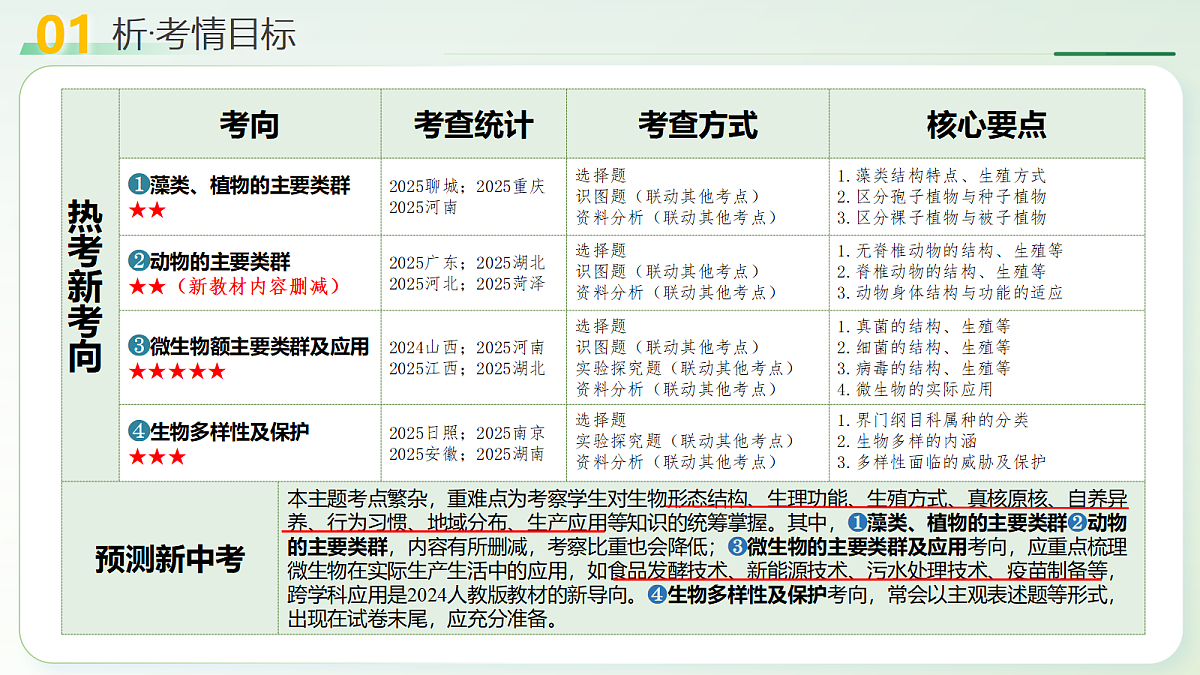The image size is (1200, 675).
Task: Click the cell 2025日照；2025南京
Action: 467,432
